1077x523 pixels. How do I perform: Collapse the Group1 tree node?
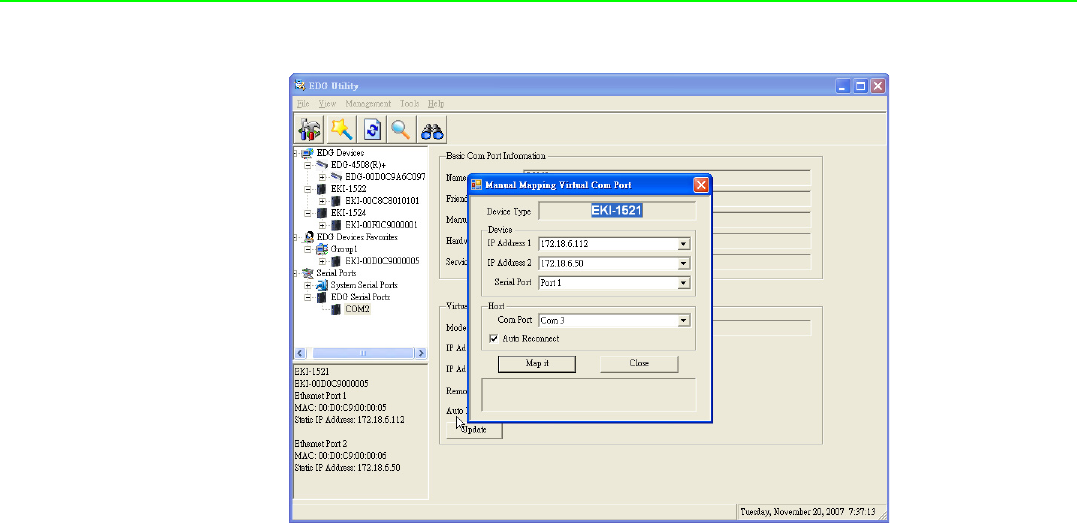308,249
